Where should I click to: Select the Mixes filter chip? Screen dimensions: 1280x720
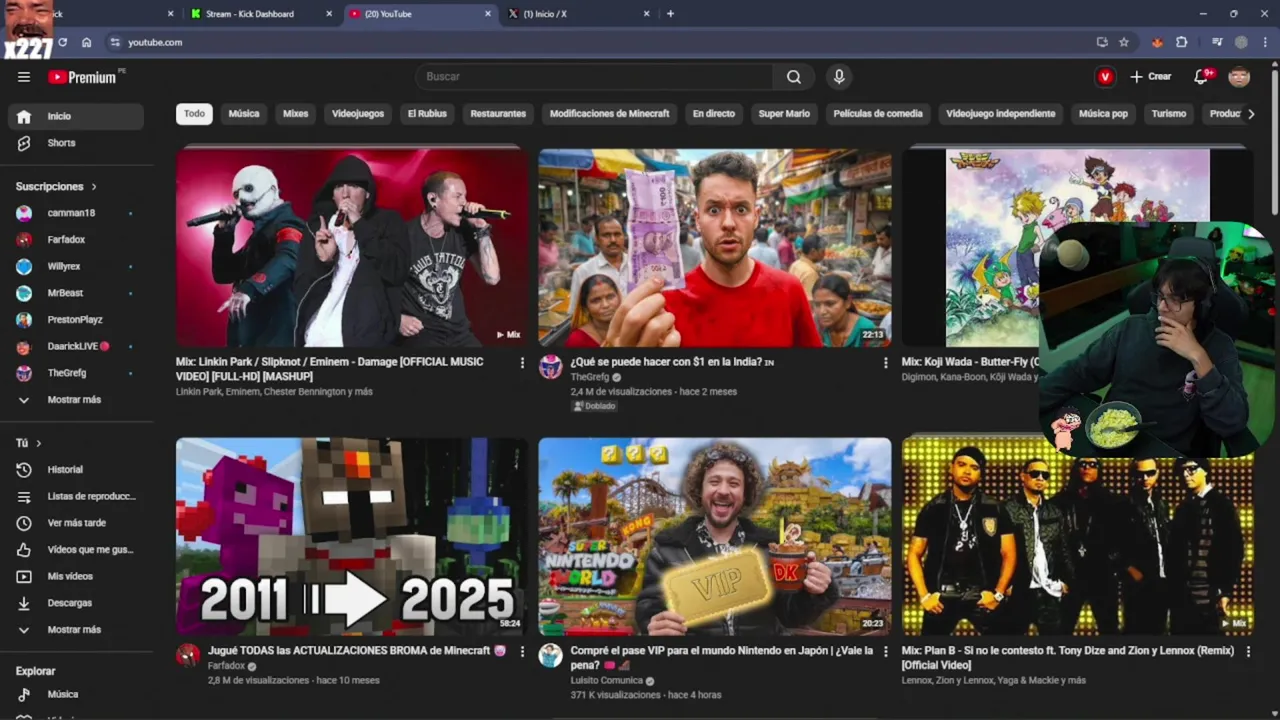coord(296,114)
